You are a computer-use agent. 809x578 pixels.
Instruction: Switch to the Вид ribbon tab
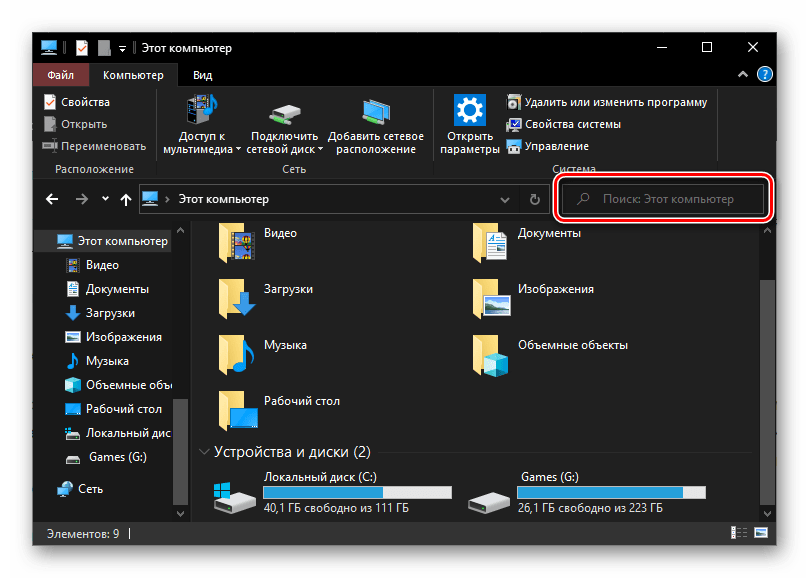coord(203,75)
